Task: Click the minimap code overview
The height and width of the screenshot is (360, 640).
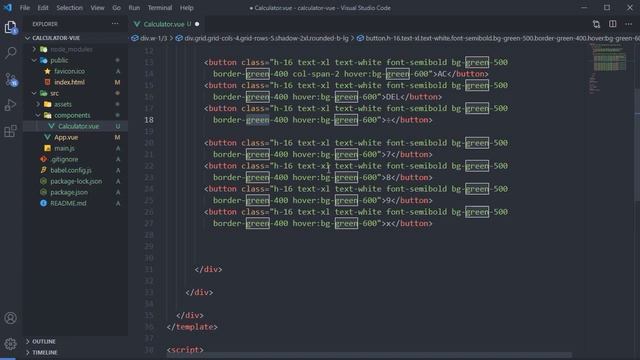Action: pos(609,69)
